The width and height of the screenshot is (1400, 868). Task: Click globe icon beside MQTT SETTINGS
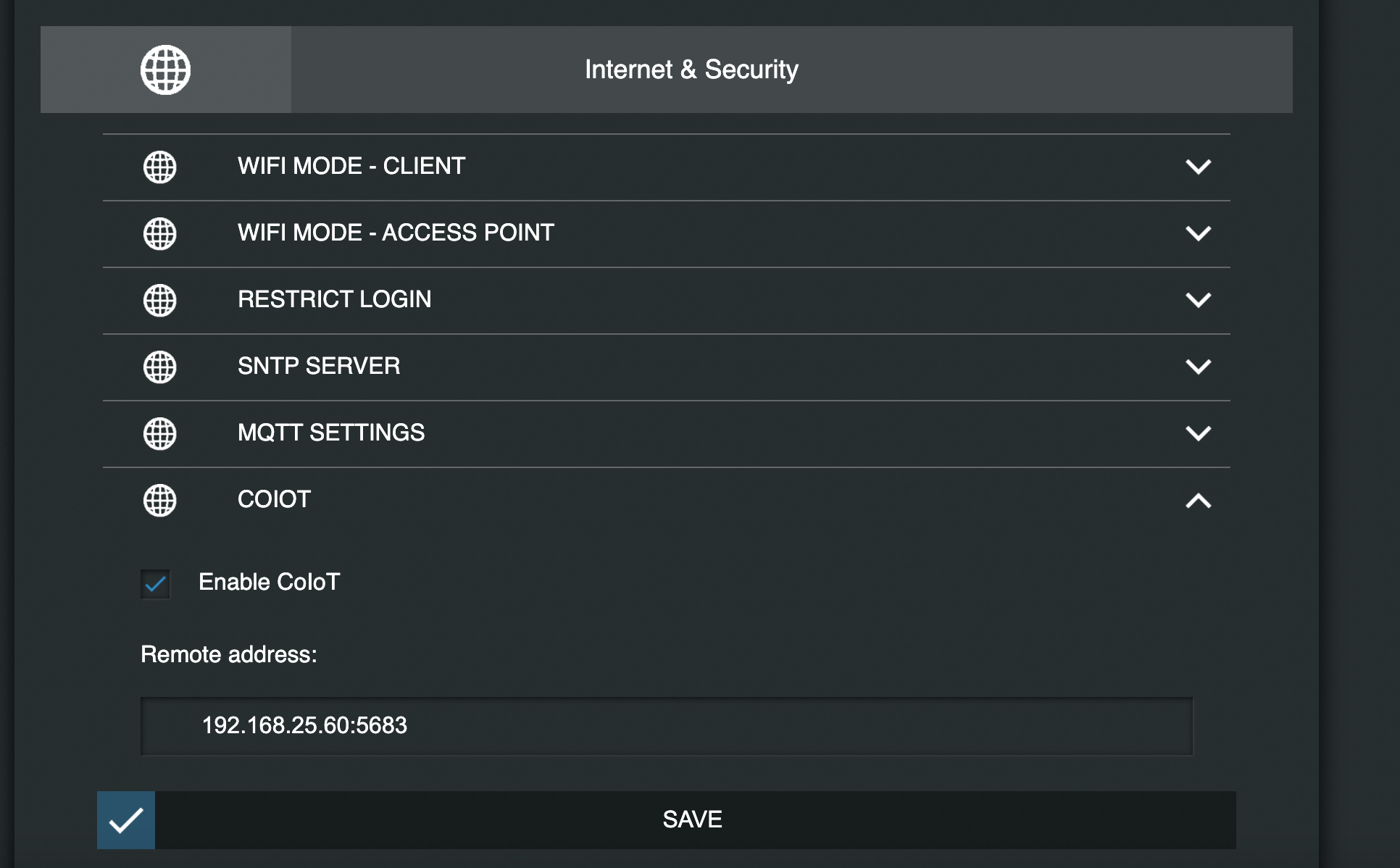[x=159, y=433]
